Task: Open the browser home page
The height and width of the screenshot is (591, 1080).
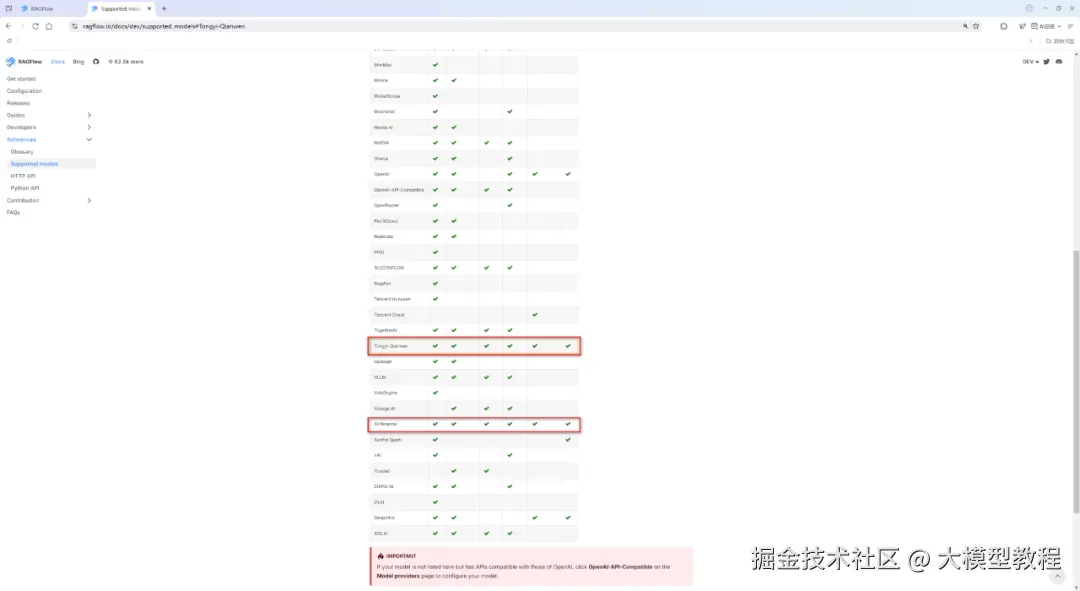Action: click(x=49, y=26)
